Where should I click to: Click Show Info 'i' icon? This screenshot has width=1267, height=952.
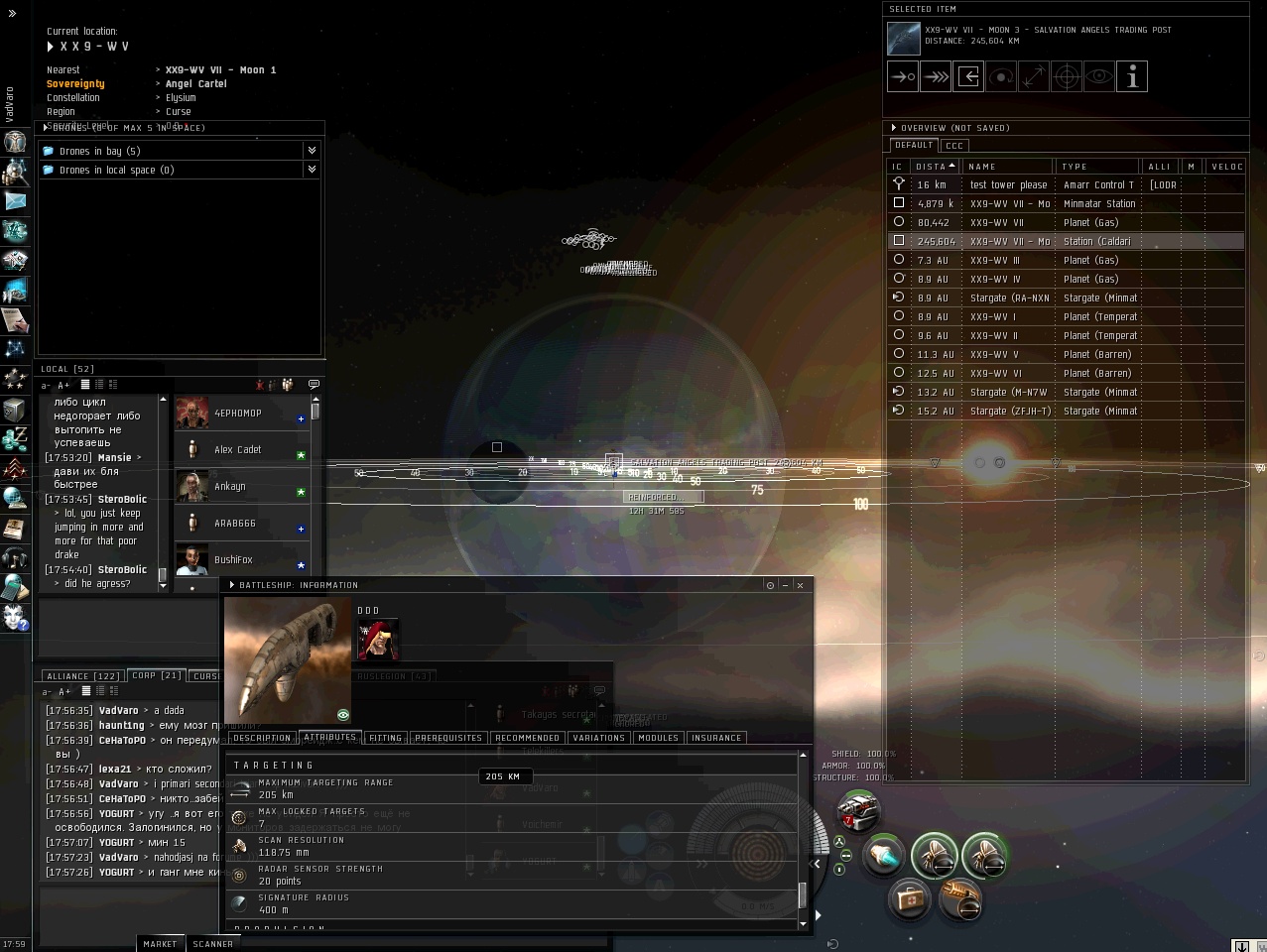(x=1132, y=76)
